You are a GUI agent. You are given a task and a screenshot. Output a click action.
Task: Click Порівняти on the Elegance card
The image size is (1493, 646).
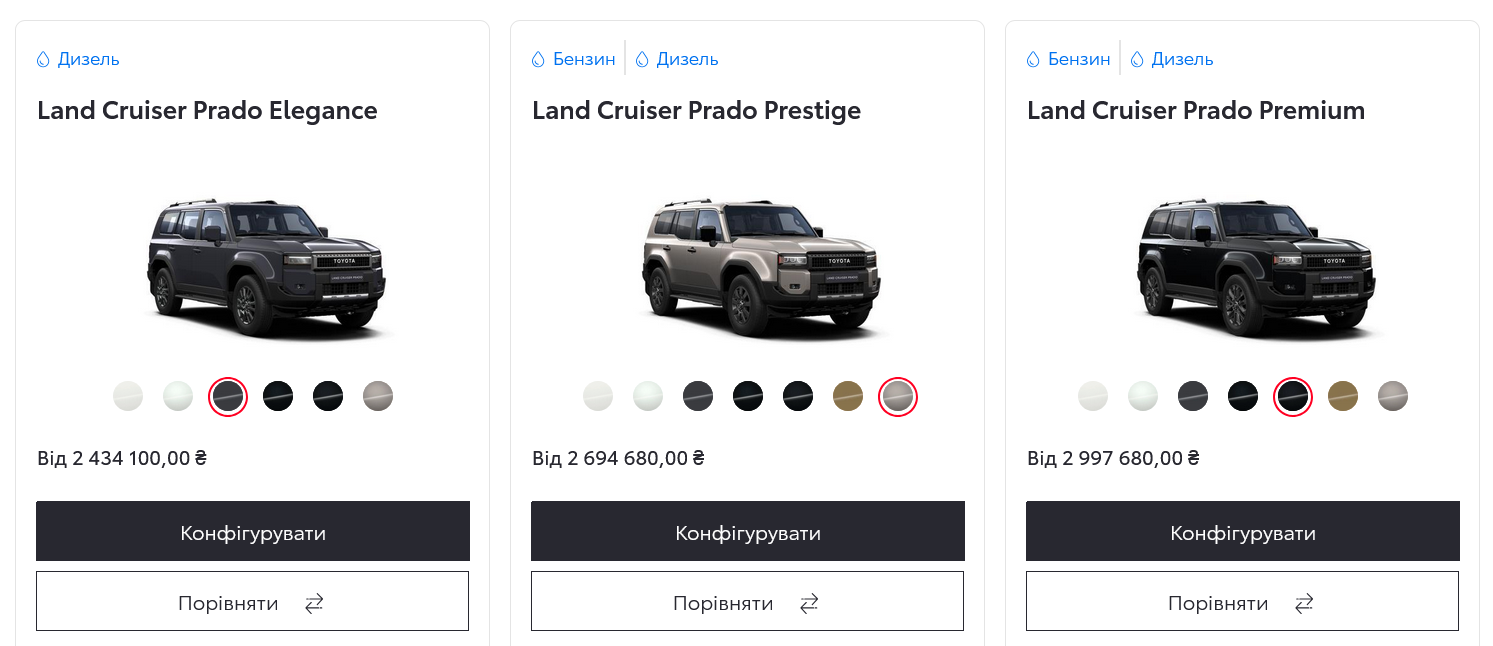click(228, 602)
